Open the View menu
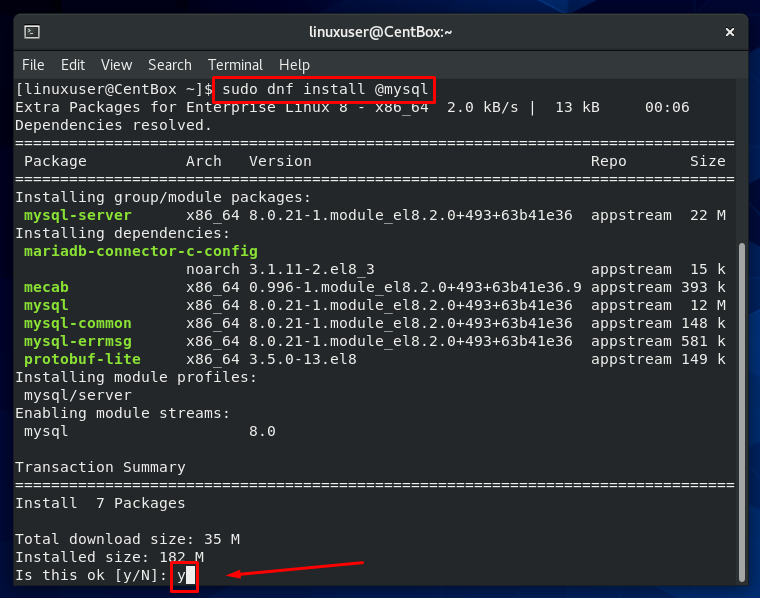Image resolution: width=760 pixels, height=598 pixels. pos(116,65)
